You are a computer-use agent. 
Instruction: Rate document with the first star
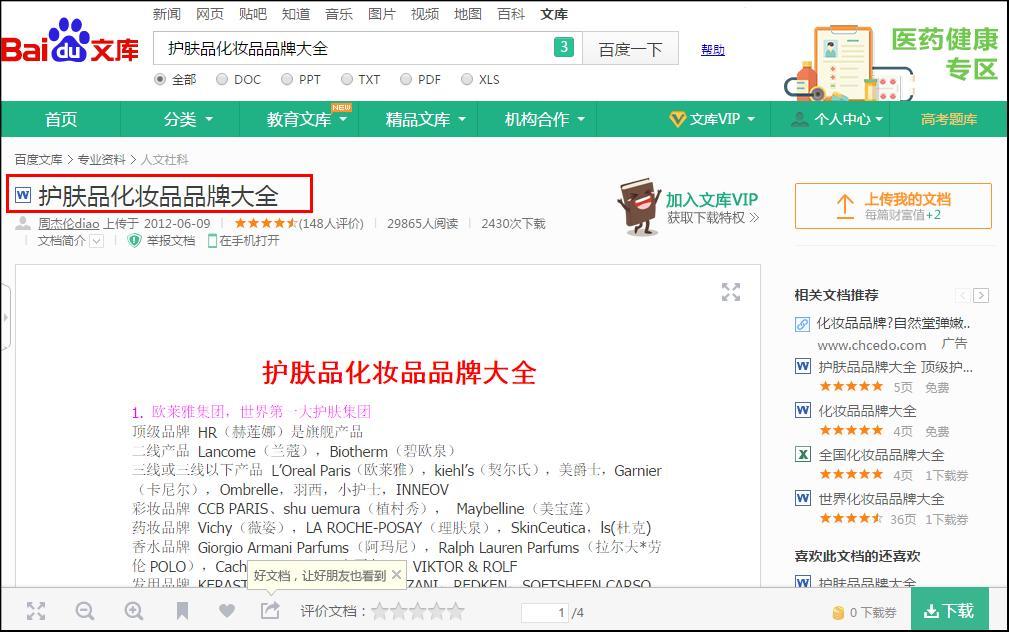pos(380,611)
